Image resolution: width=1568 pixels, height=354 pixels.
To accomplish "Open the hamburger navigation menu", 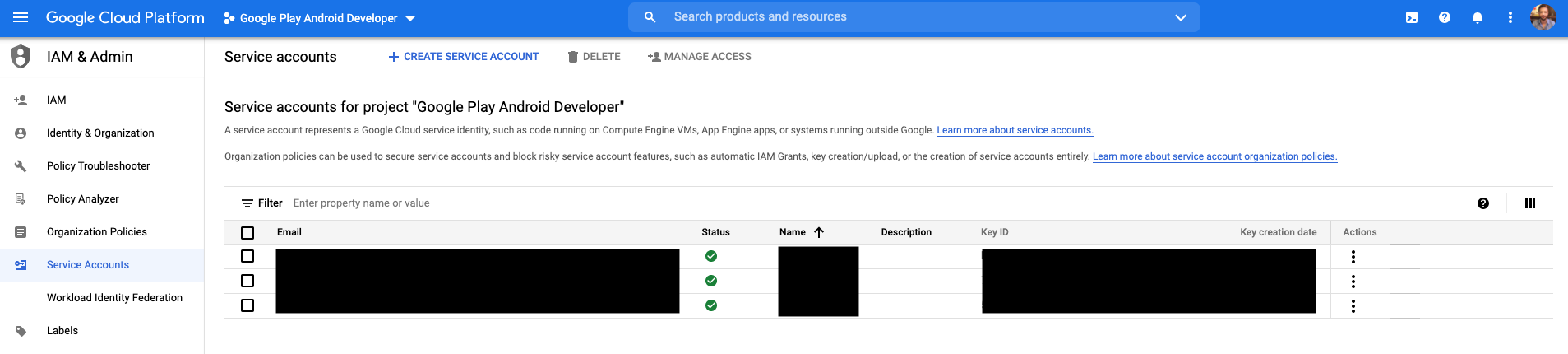I will 21,17.
